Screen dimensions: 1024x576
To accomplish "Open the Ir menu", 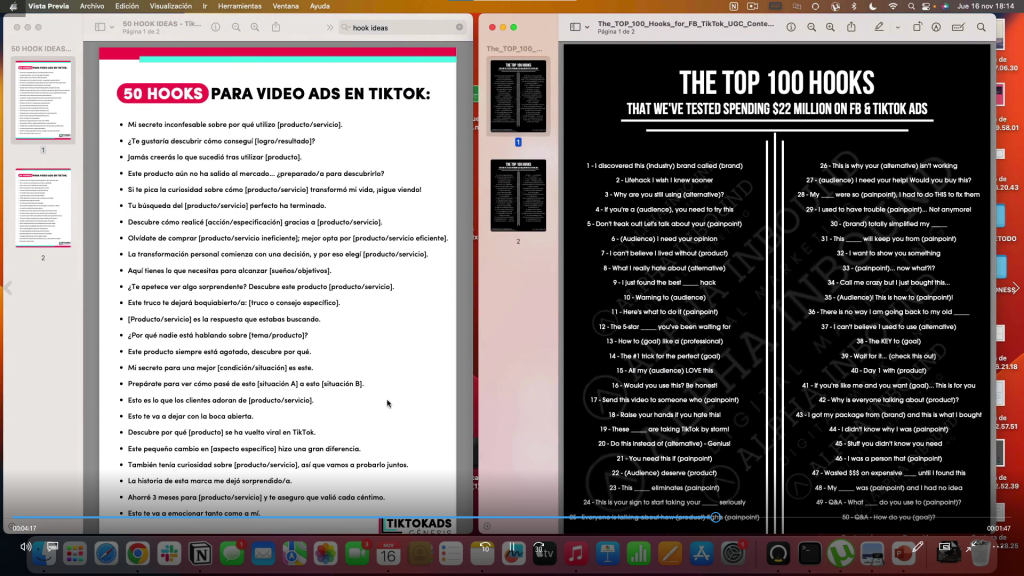I will 205,7.
